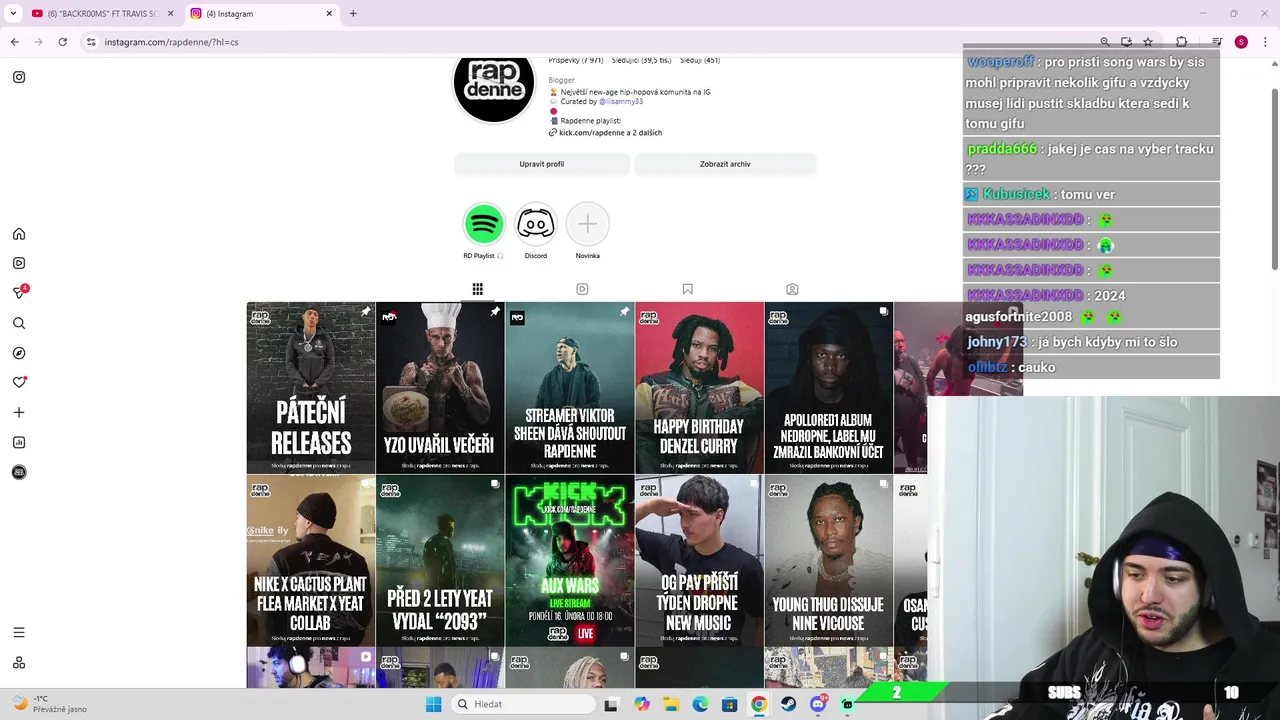The height and width of the screenshot is (720, 1280).
Task: Open Discord from the taskbar
Action: pyautogui.click(x=818, y=704)
